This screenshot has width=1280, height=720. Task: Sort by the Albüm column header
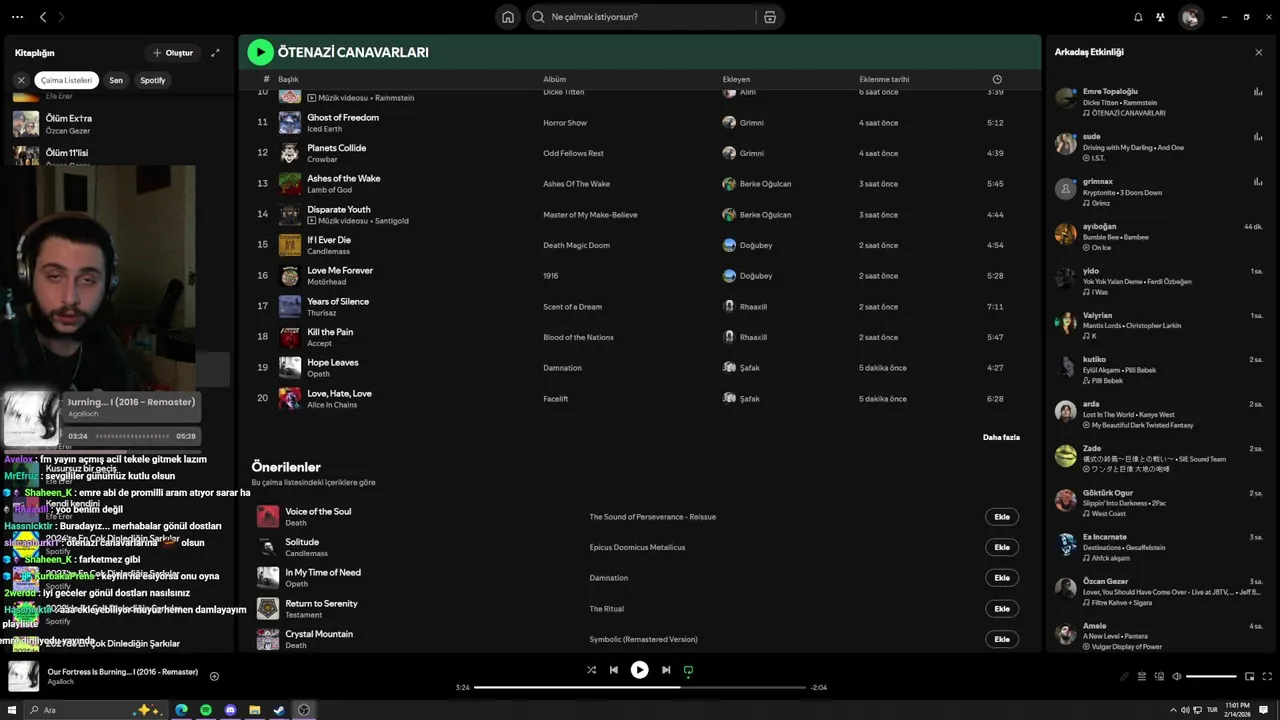pos(554,79)
